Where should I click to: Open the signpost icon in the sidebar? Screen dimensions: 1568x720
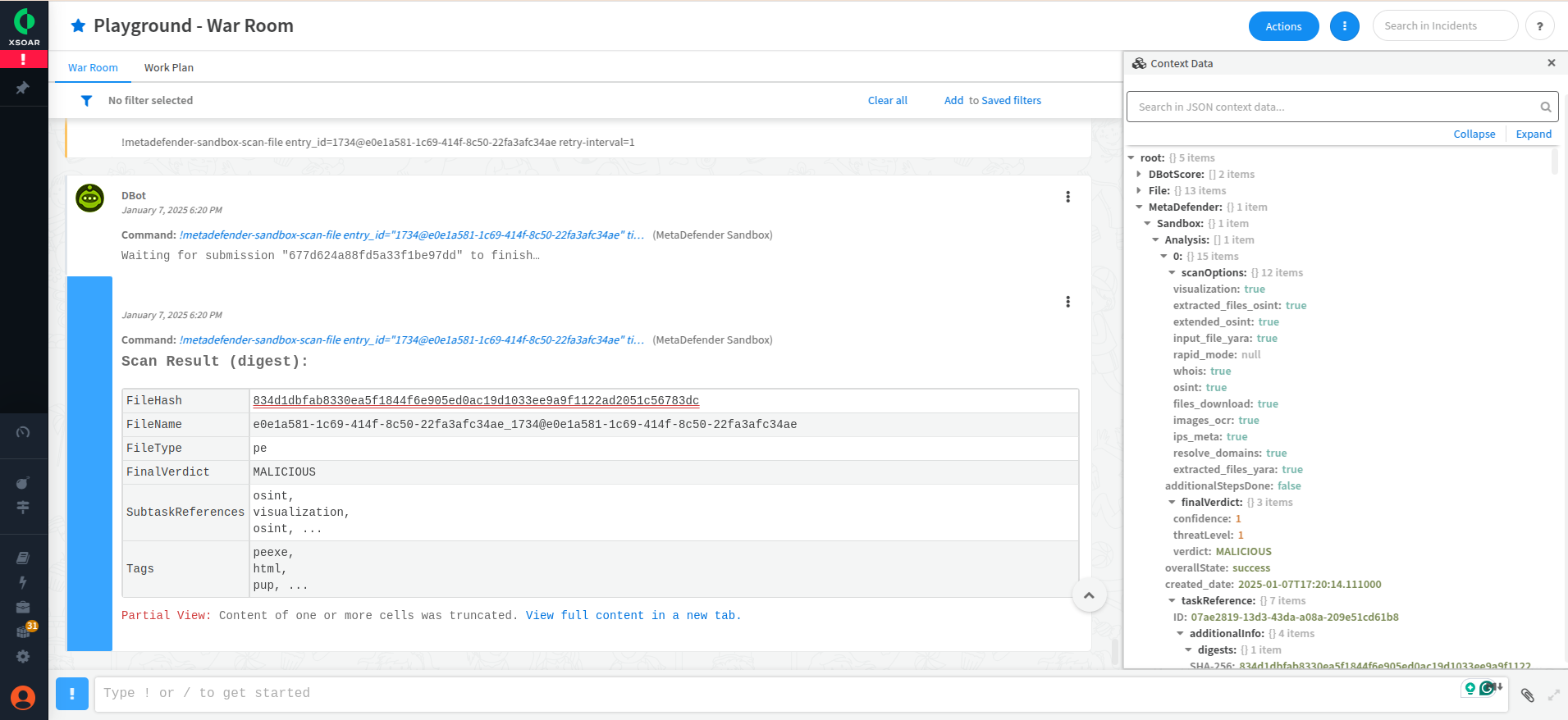coord(23,507)
